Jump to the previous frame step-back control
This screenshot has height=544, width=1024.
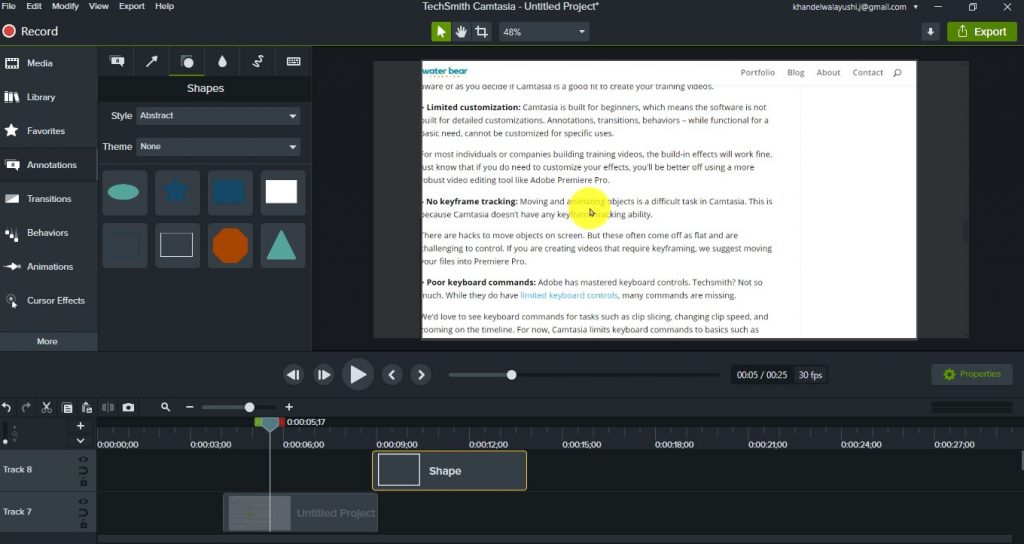293,375
